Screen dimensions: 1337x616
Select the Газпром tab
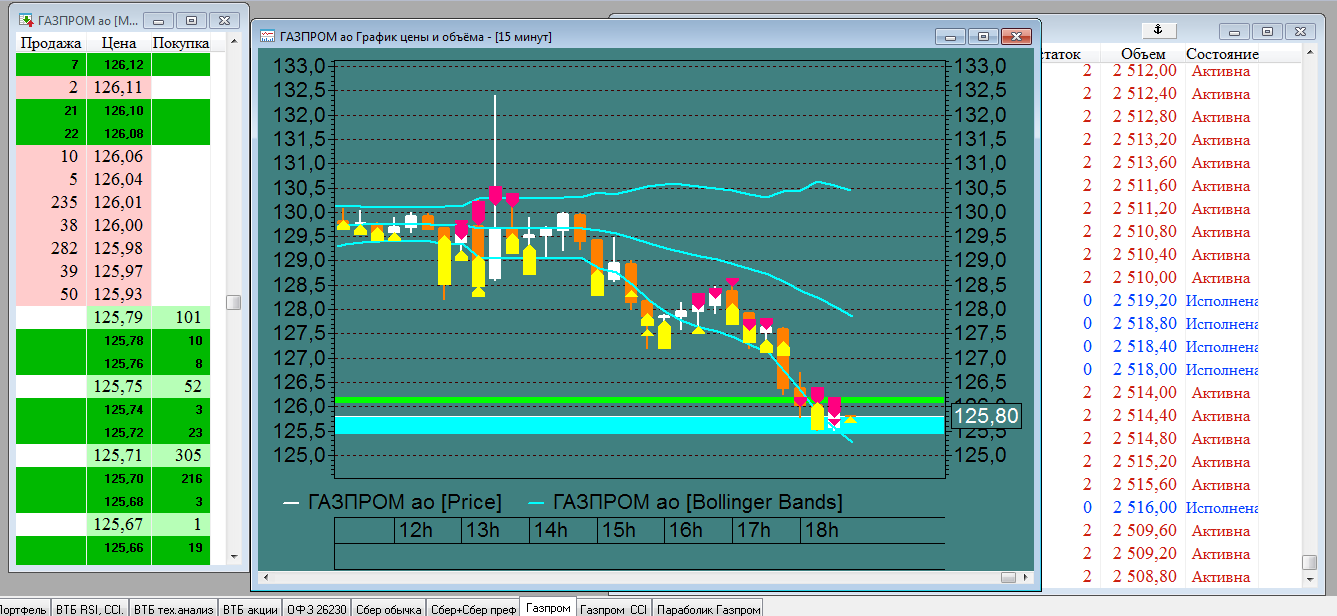pyautogui.click(x=548, y=607)
